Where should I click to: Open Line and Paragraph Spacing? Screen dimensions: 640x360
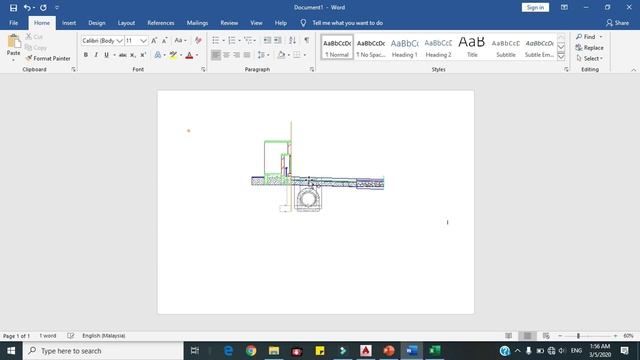pos(263,55)
